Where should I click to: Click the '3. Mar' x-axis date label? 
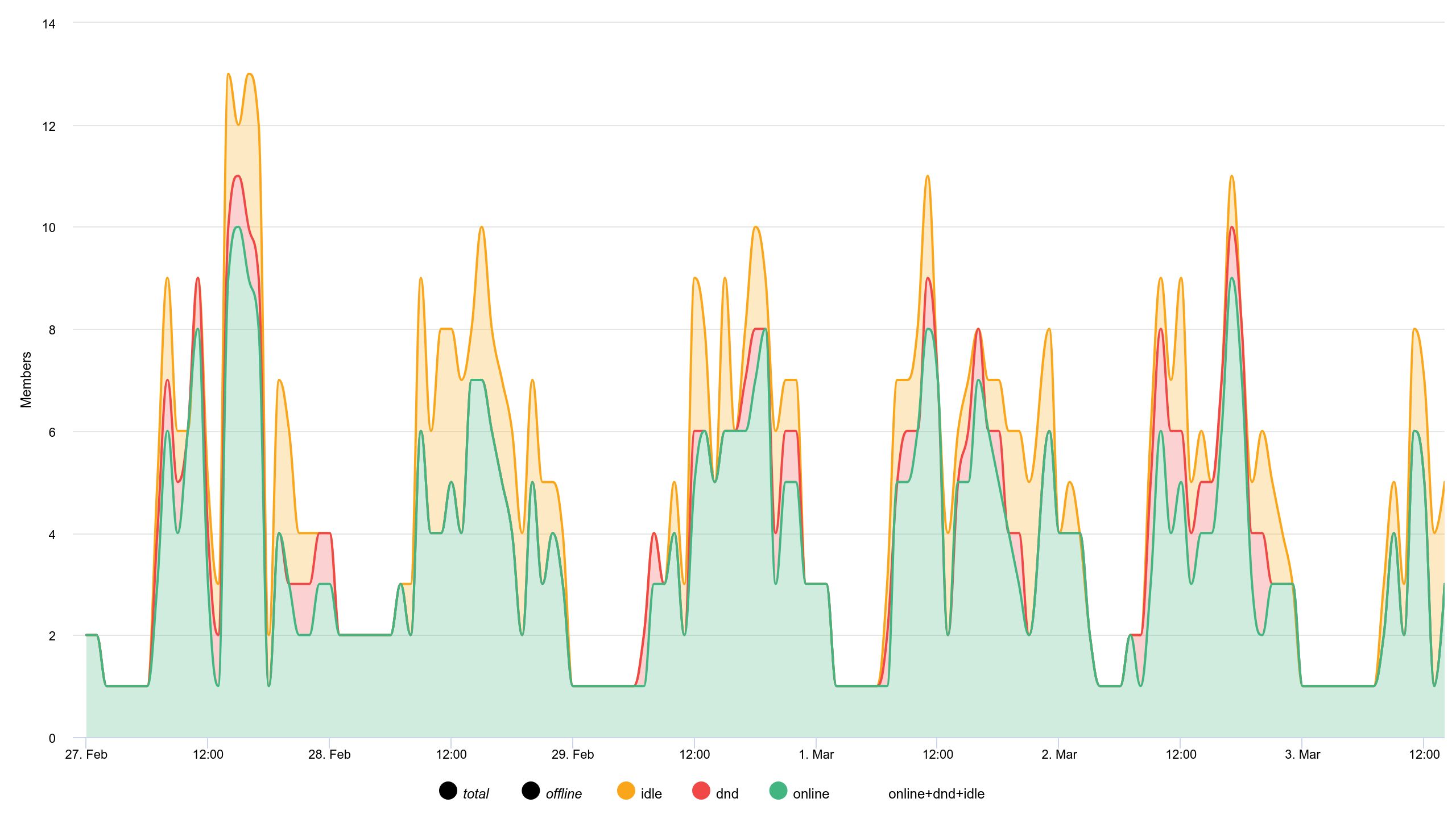(1302, 755)
